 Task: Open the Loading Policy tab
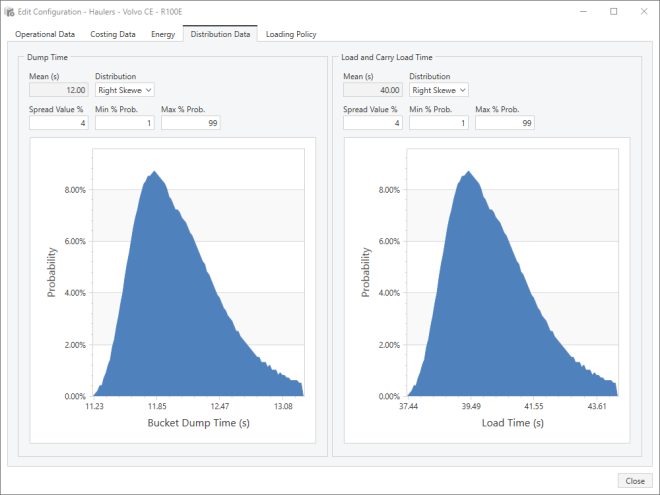(291, 34)
